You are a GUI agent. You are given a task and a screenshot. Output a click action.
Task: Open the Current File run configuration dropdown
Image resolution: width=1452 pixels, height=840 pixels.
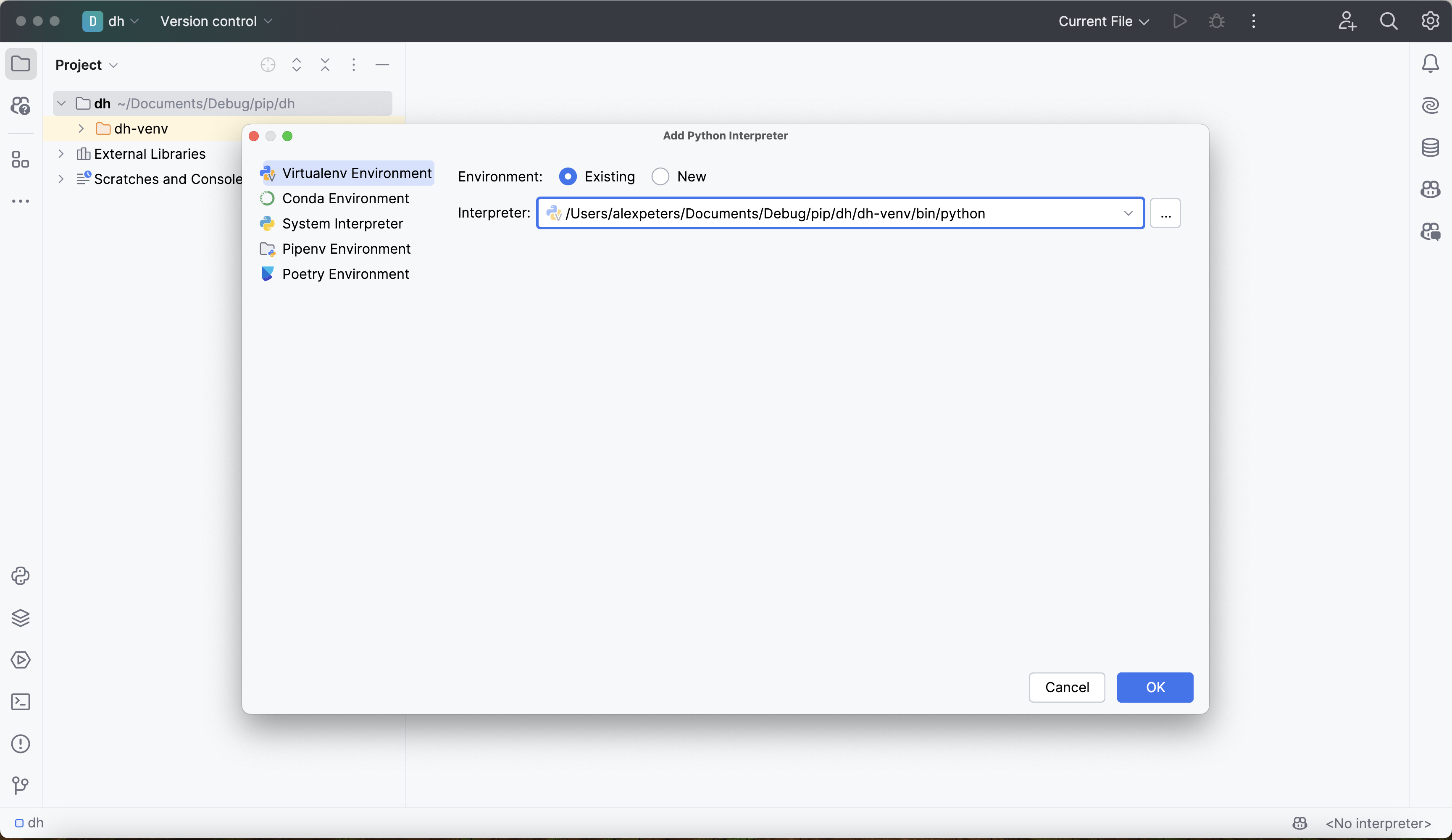1103,21
